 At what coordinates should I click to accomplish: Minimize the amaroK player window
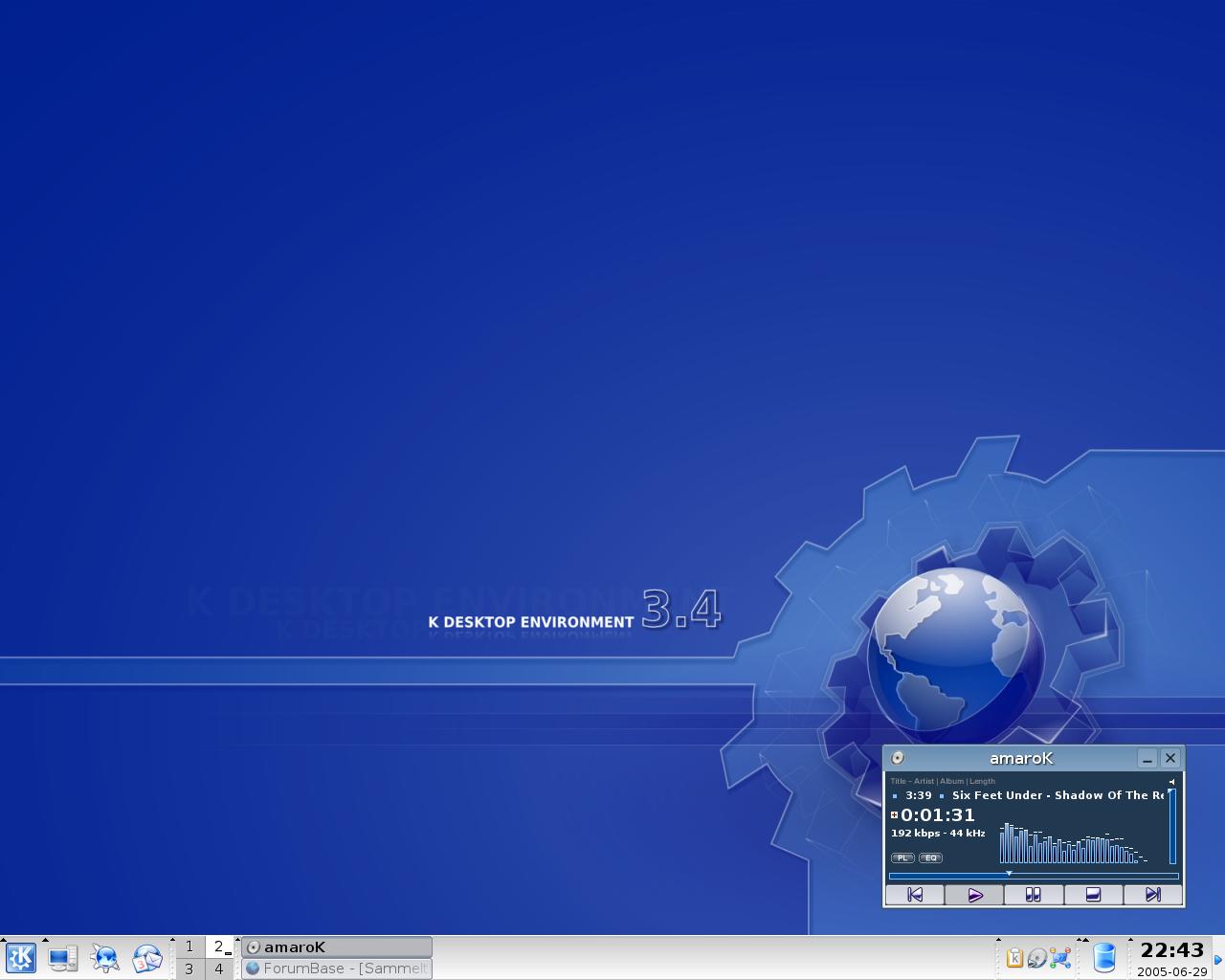1147,758
